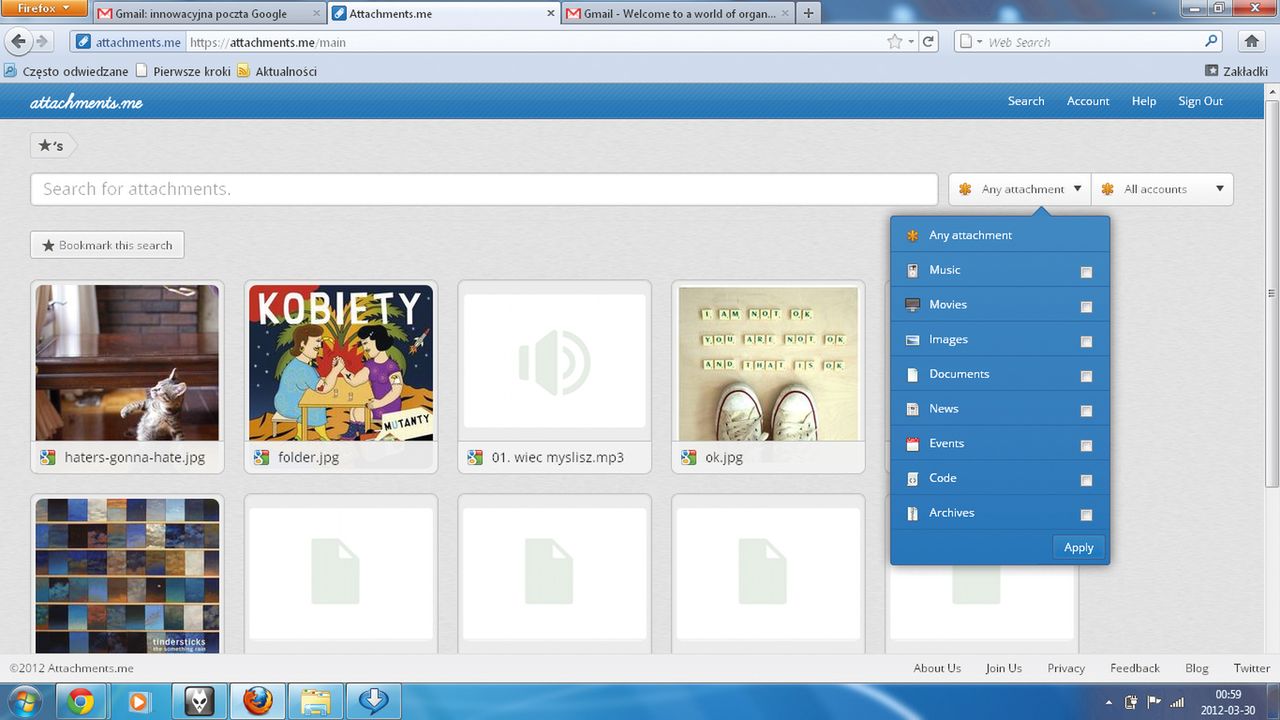Tick the Events checkbox
The image size is (1280, 720).
1086,446
